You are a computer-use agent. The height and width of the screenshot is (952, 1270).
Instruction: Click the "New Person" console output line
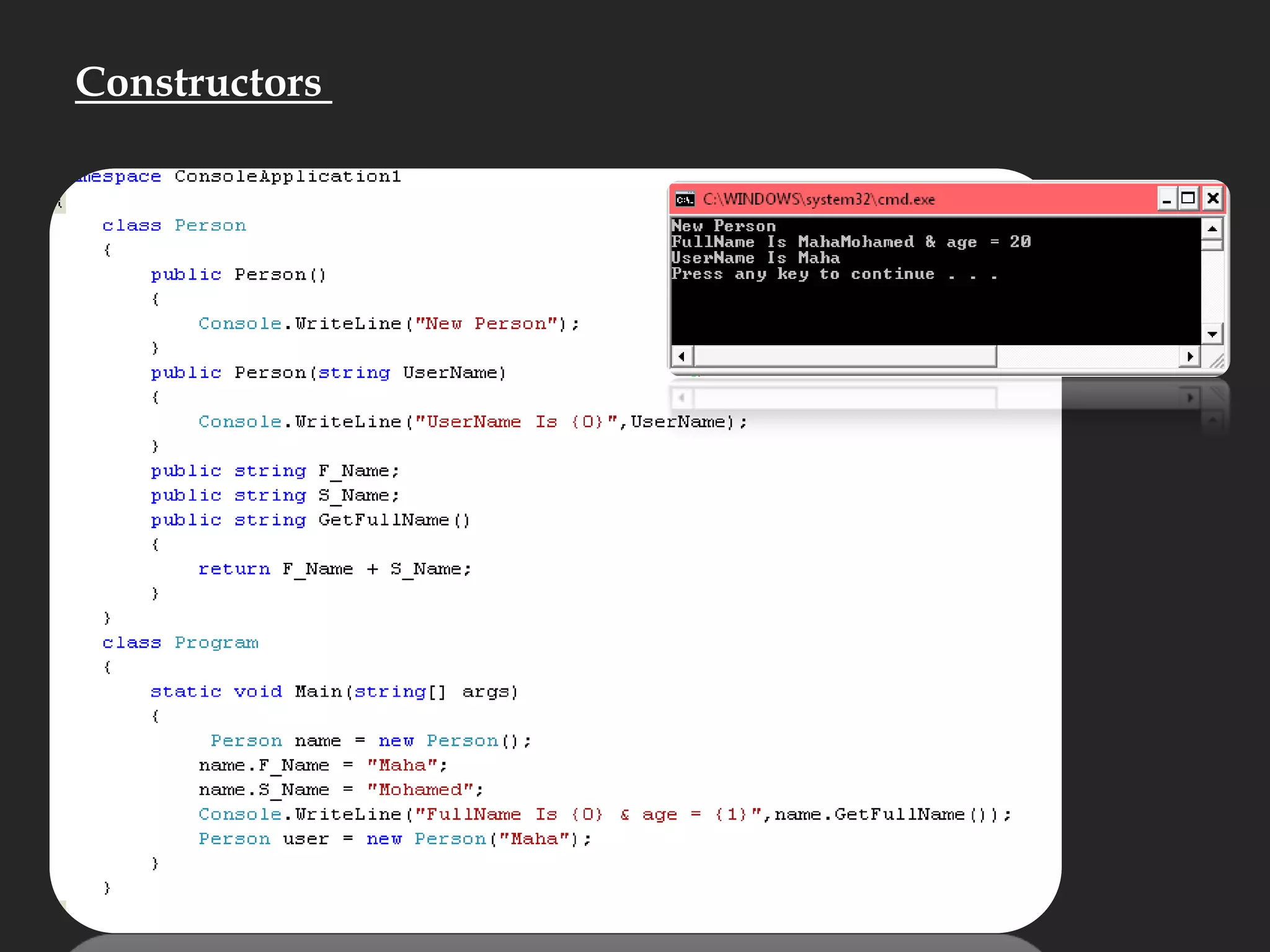[724, 226]
